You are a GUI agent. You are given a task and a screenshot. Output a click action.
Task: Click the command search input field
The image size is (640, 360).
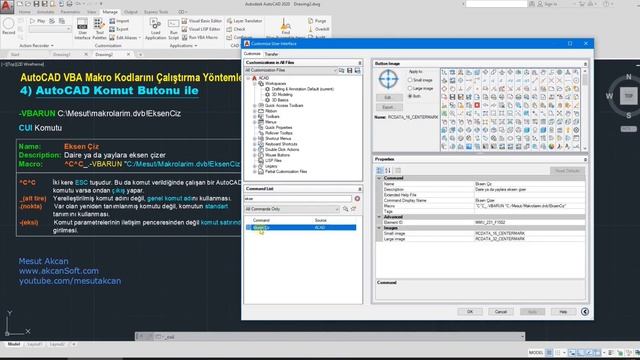298,199
